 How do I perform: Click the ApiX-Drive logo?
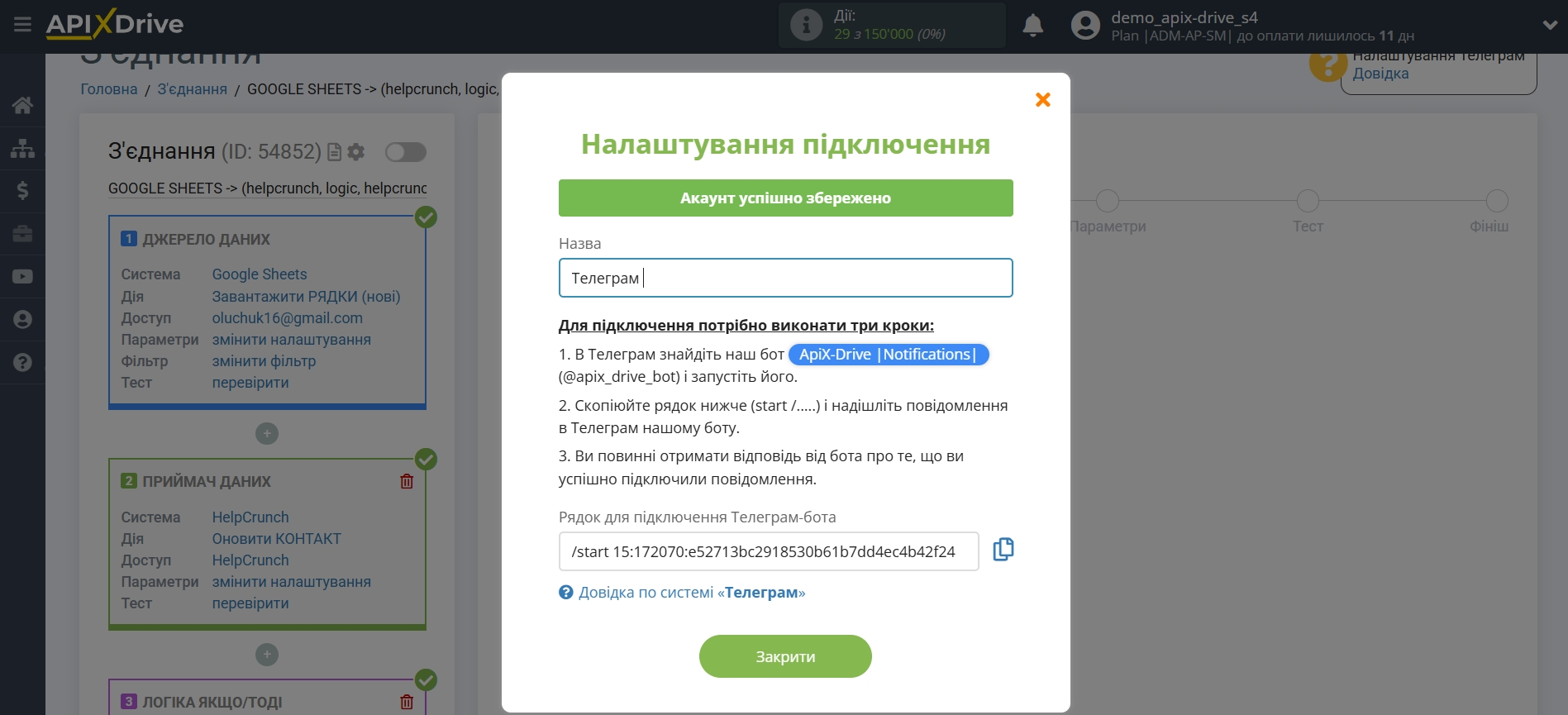(115, 24)
